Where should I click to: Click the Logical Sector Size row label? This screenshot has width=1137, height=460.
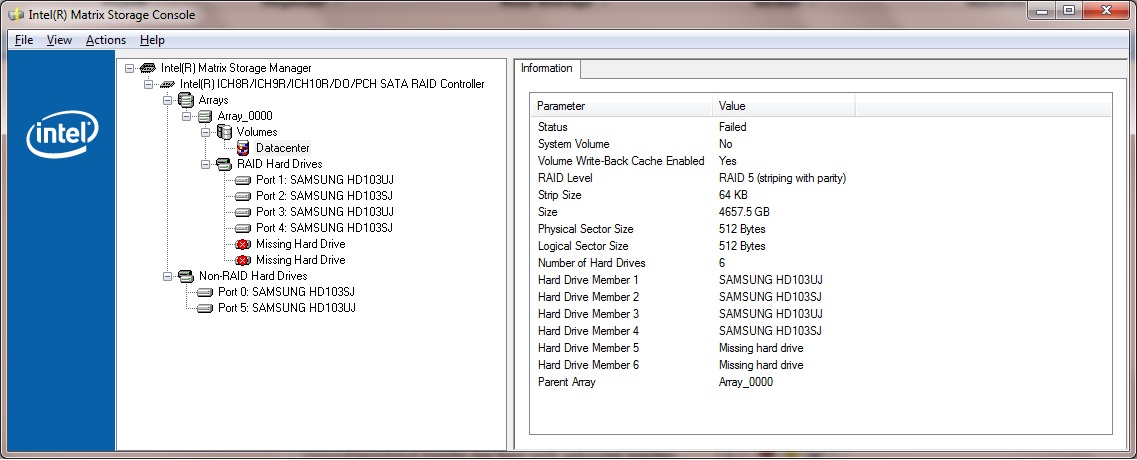(583, 246)
